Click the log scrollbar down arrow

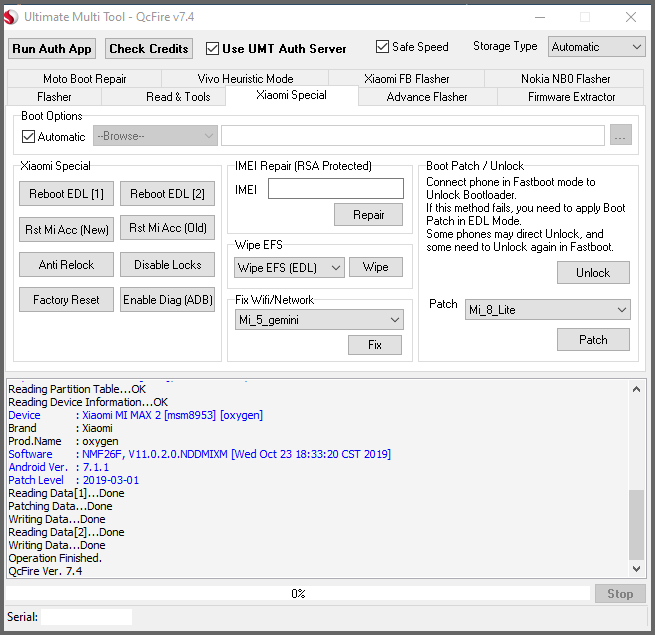[636, 569]
